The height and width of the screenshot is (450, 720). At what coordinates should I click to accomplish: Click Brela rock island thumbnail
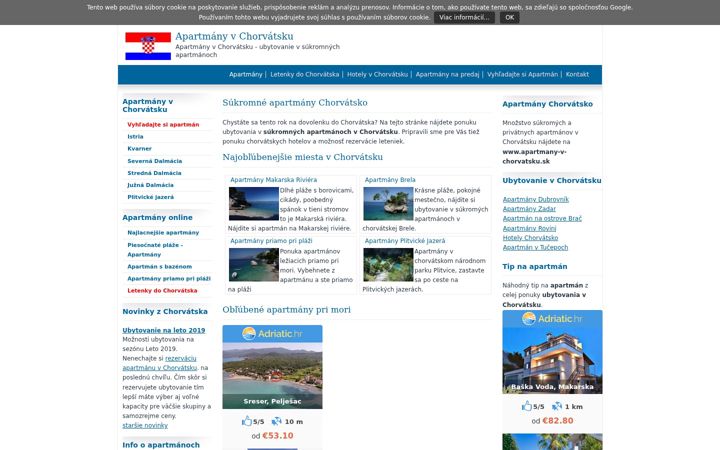coord(388,204)
